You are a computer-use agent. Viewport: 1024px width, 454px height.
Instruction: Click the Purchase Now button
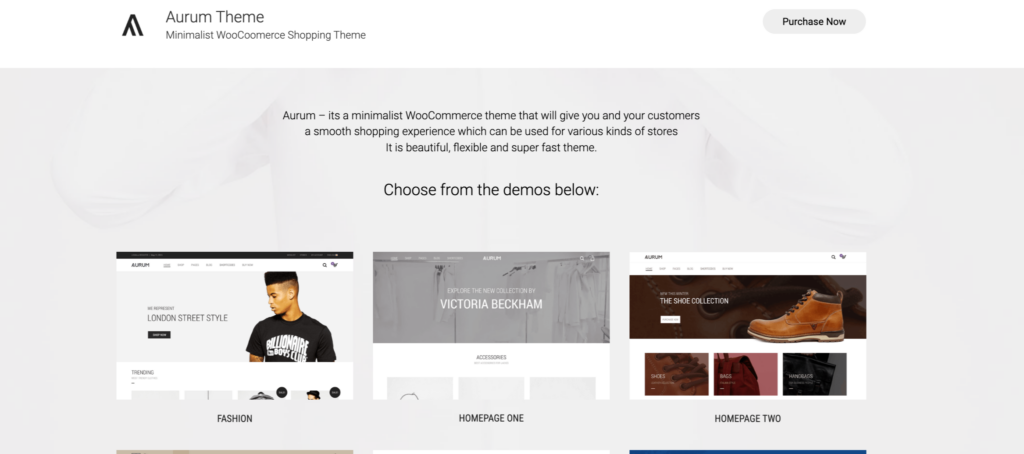pyautogui.click(x=814, y=22)
